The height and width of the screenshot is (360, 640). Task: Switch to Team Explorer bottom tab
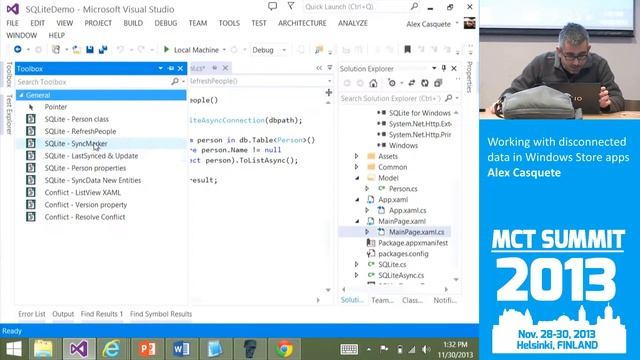tap(382, 300)
